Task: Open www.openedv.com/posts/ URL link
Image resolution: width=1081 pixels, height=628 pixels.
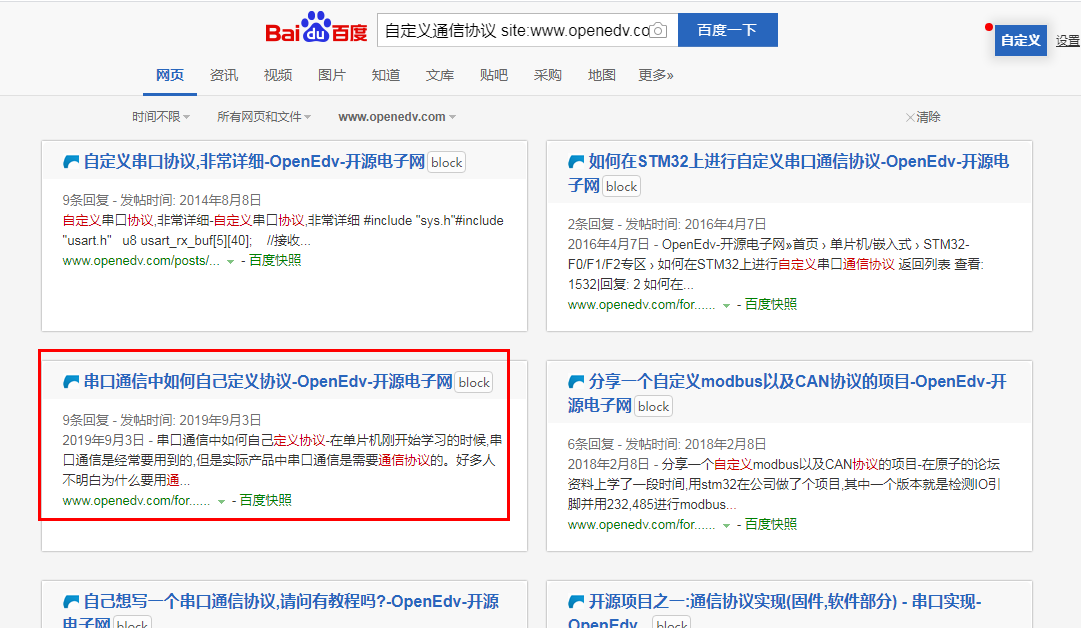Action: click(141, 261)
